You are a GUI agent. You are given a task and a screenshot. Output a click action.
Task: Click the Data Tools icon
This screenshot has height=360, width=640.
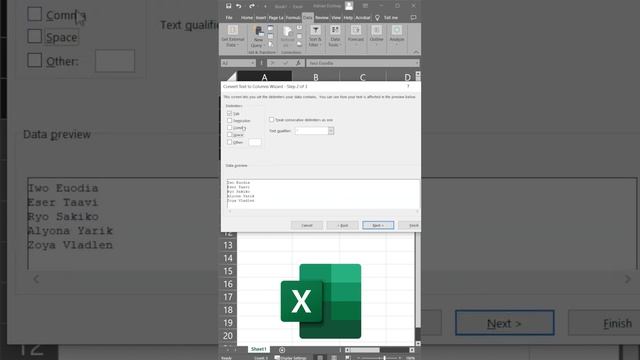[x=335, y=30]
